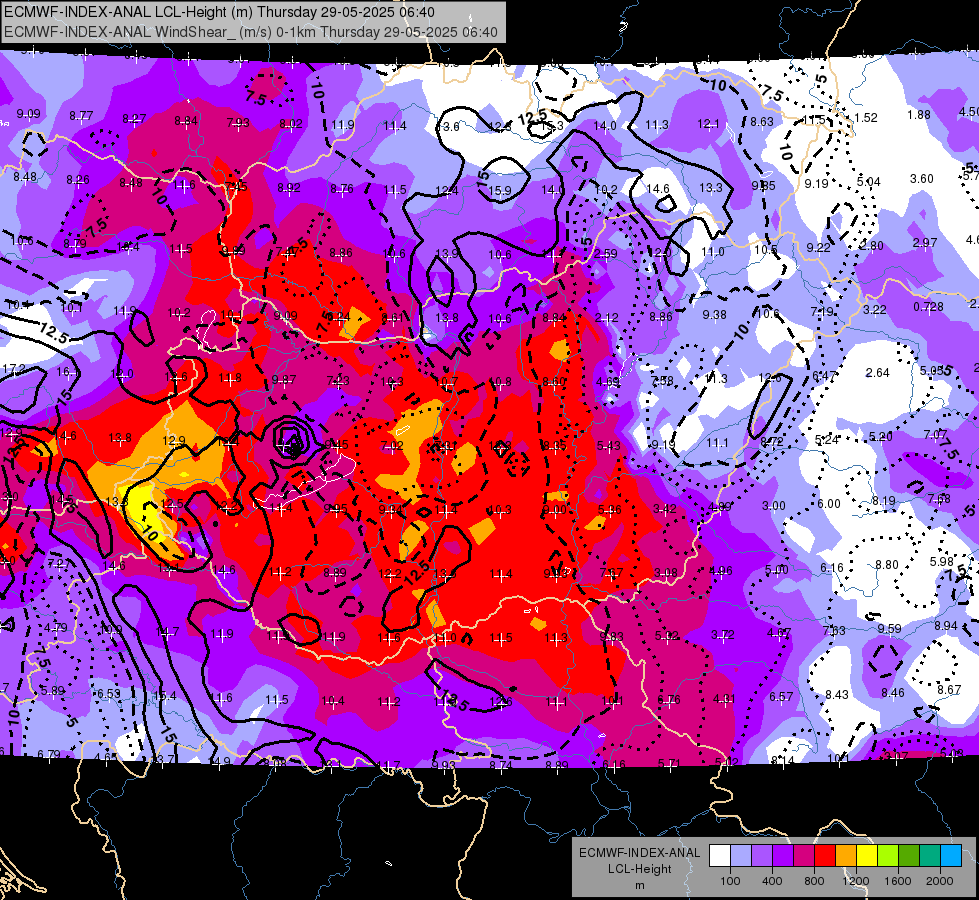Viewport: 979px width, 900px height.
Task: Click the wind shear value '15.4'
Action: pyautogui.click(x=164, y=695)
